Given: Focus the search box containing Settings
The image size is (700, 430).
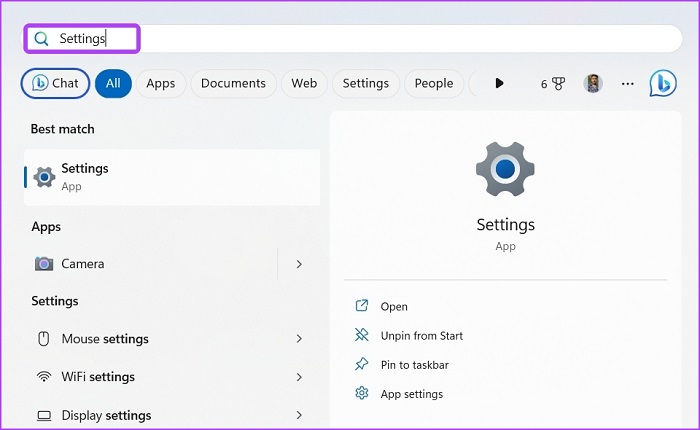Looking at the screenshot, I should click(353, 38).
